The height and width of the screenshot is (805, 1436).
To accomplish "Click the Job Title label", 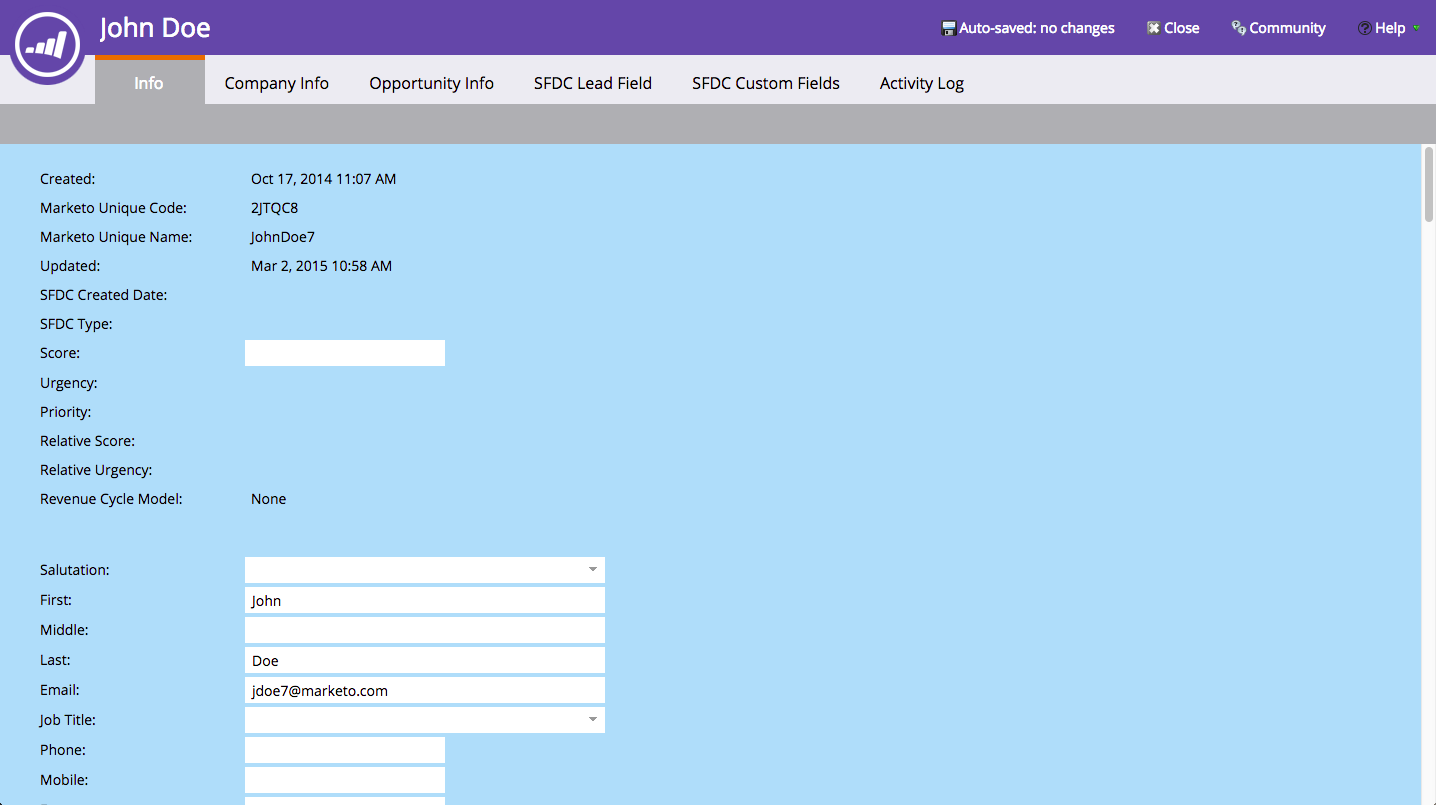I will click(x=68, y=720).
